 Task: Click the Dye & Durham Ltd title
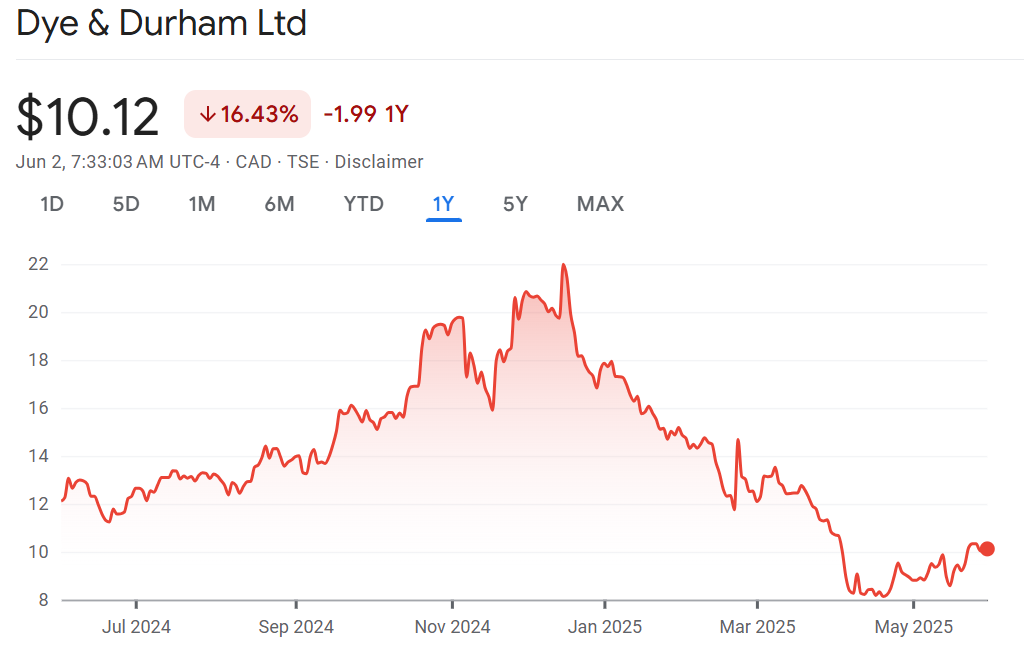pos(161,23)
